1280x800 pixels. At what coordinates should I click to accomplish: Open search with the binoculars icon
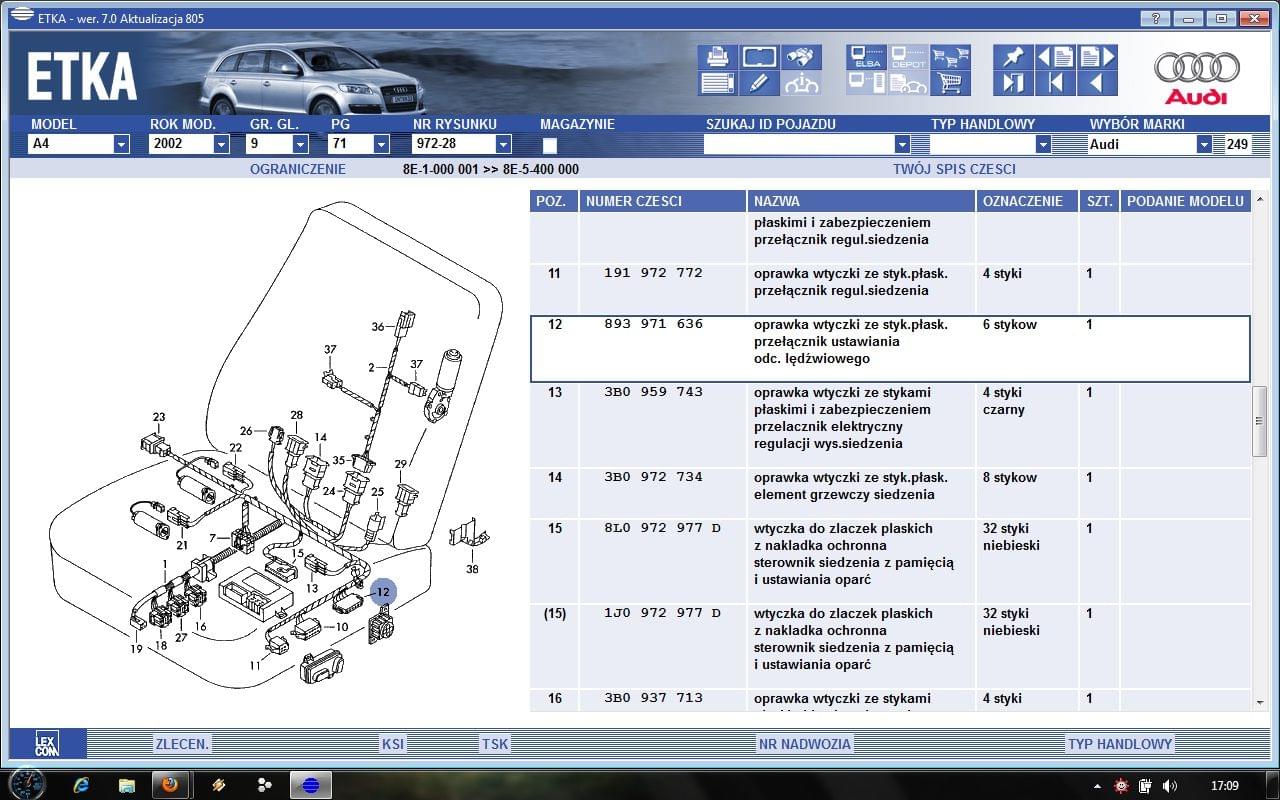[801, 57]
